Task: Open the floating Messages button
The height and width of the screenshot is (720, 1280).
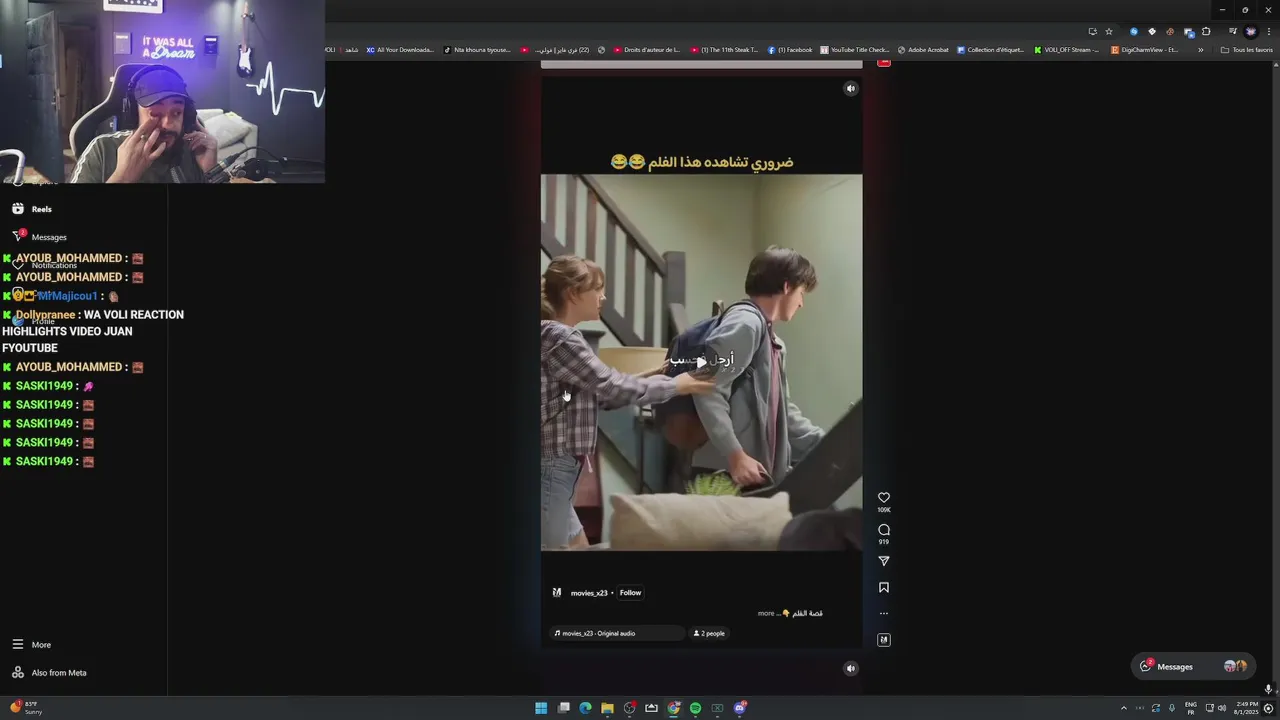Action: [x=1194, y=666]
